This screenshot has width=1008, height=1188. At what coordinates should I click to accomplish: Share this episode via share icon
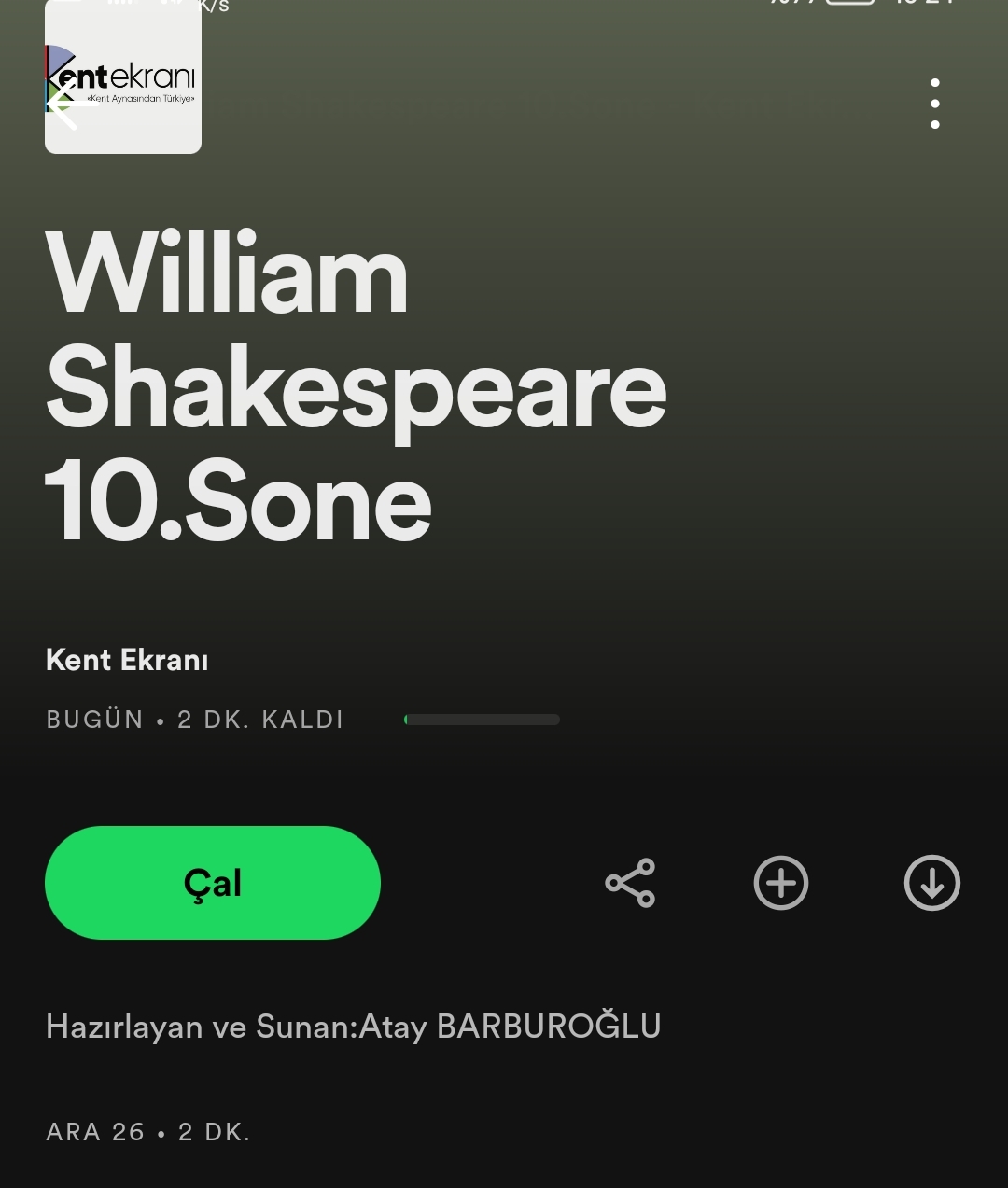[x=630, y=883]
